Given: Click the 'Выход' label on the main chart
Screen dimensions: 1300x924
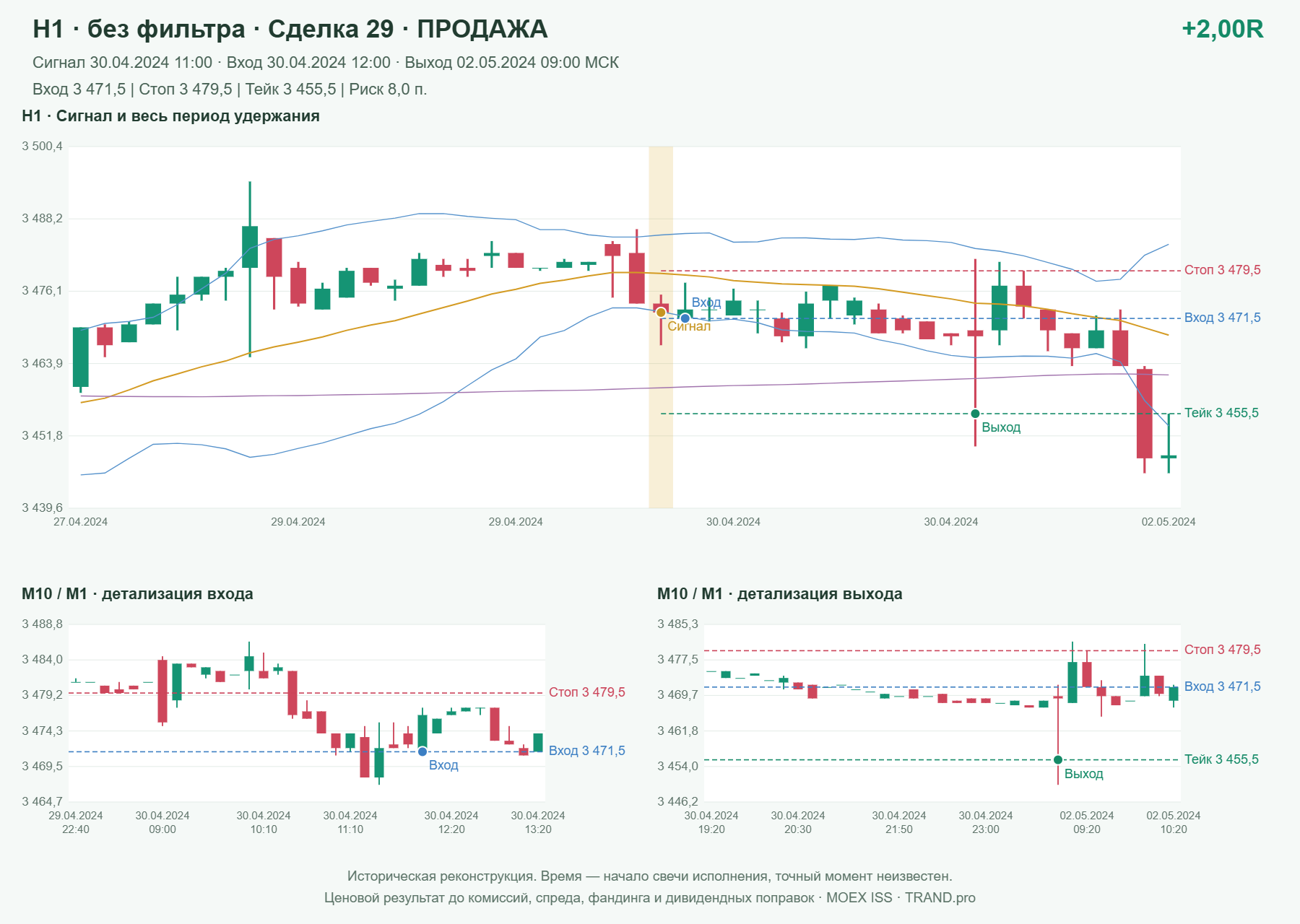Looking at the screenshot, I should (1001, 427).
